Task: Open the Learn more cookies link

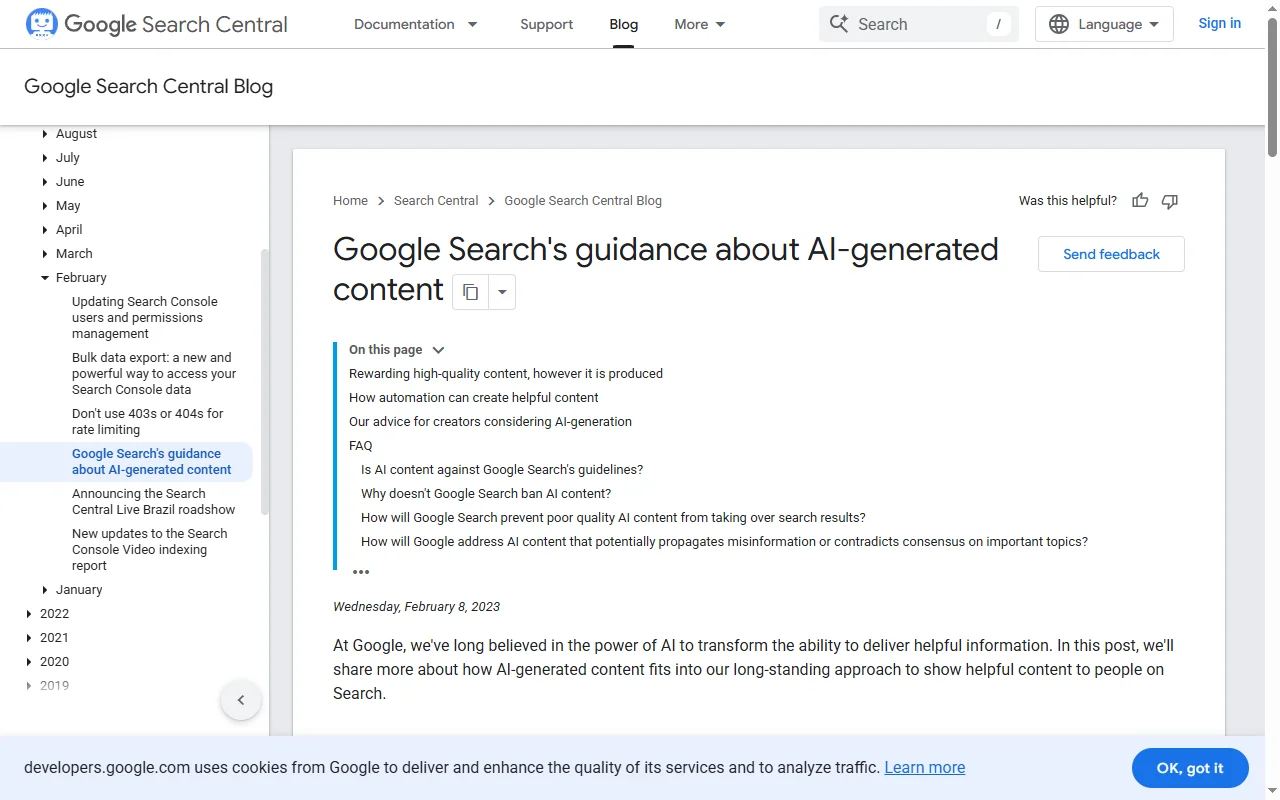Action: (x=925, y=767)
